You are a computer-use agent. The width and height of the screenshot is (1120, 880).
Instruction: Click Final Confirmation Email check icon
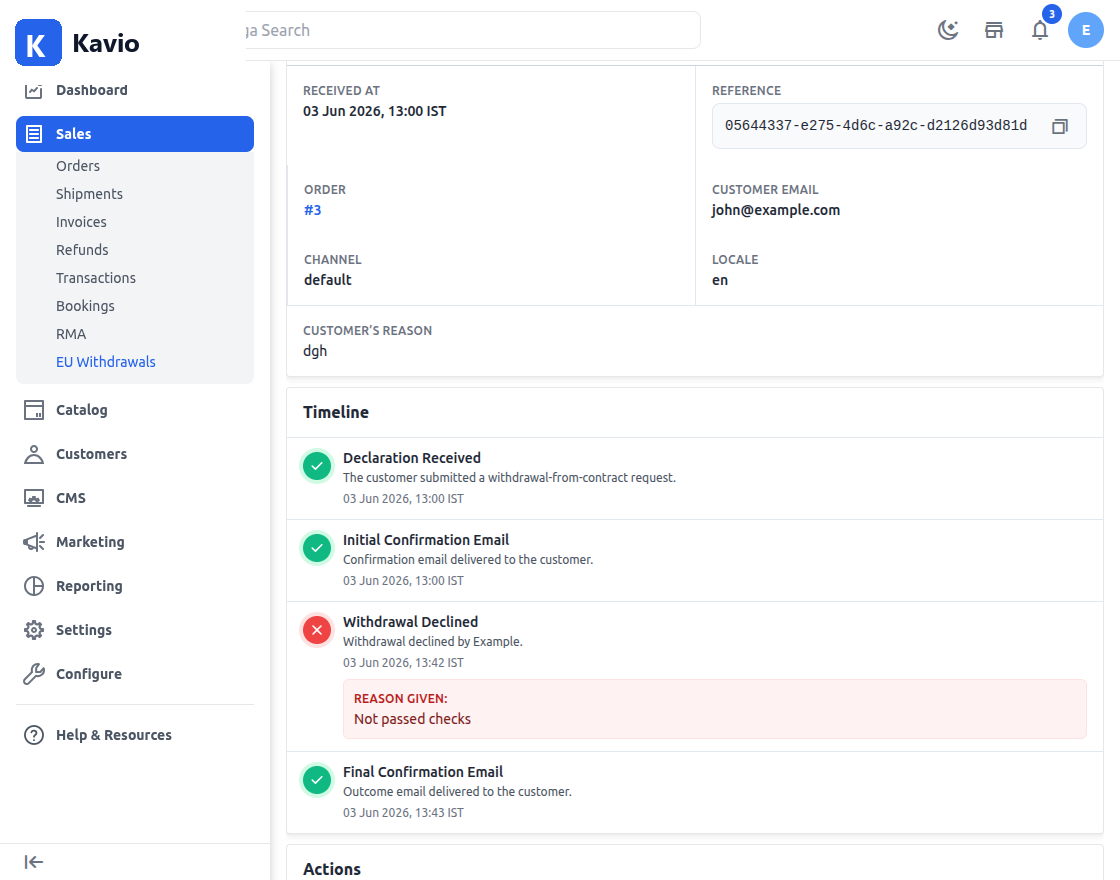coord(316,781)
